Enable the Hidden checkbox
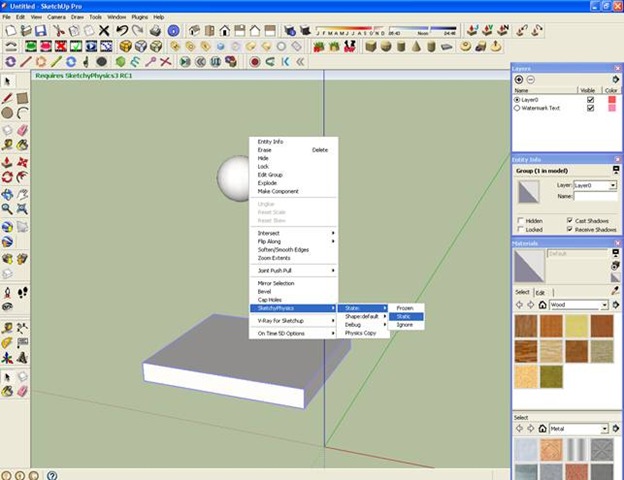 point(520,220)
